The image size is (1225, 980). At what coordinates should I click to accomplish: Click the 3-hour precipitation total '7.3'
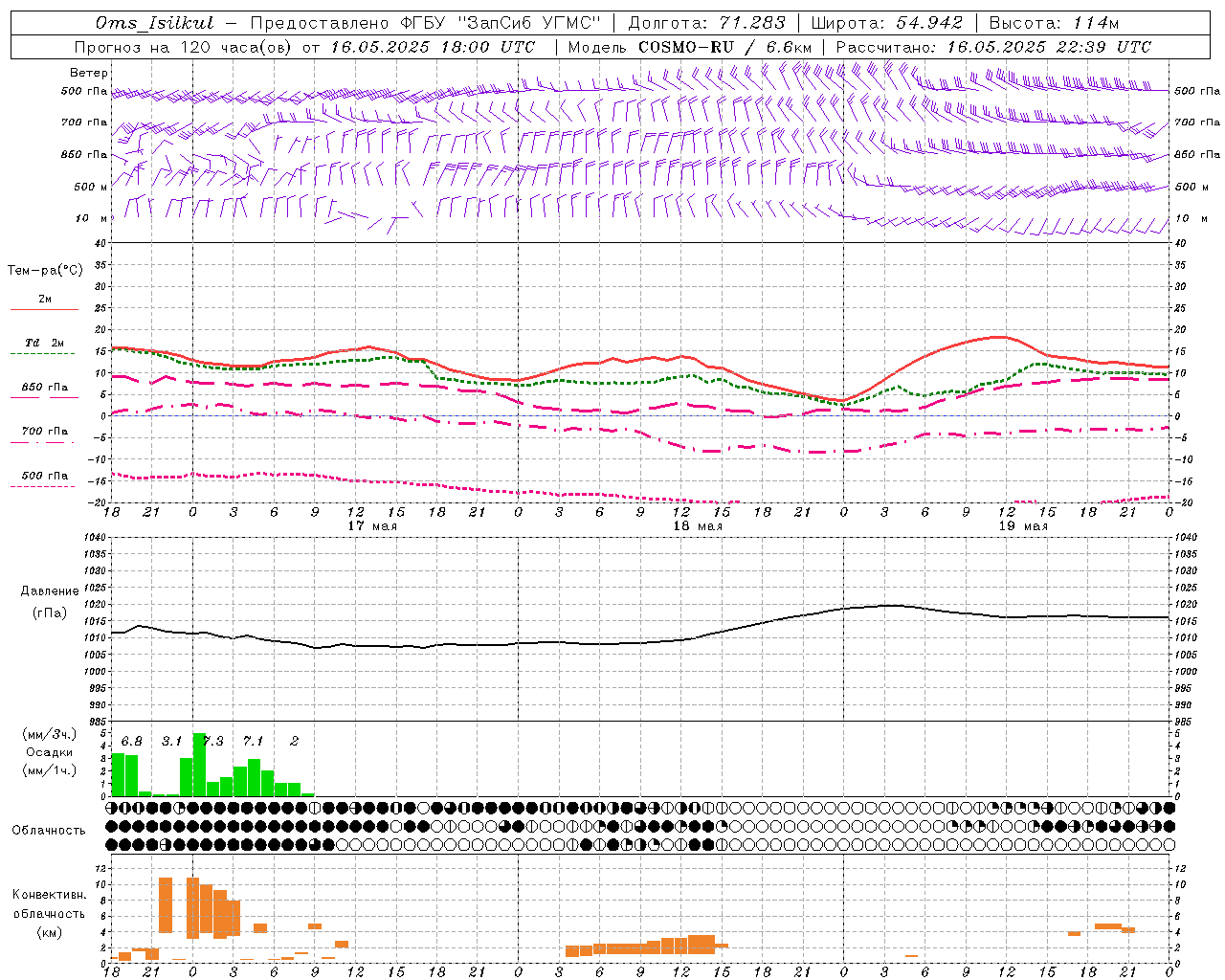(215, 741)
